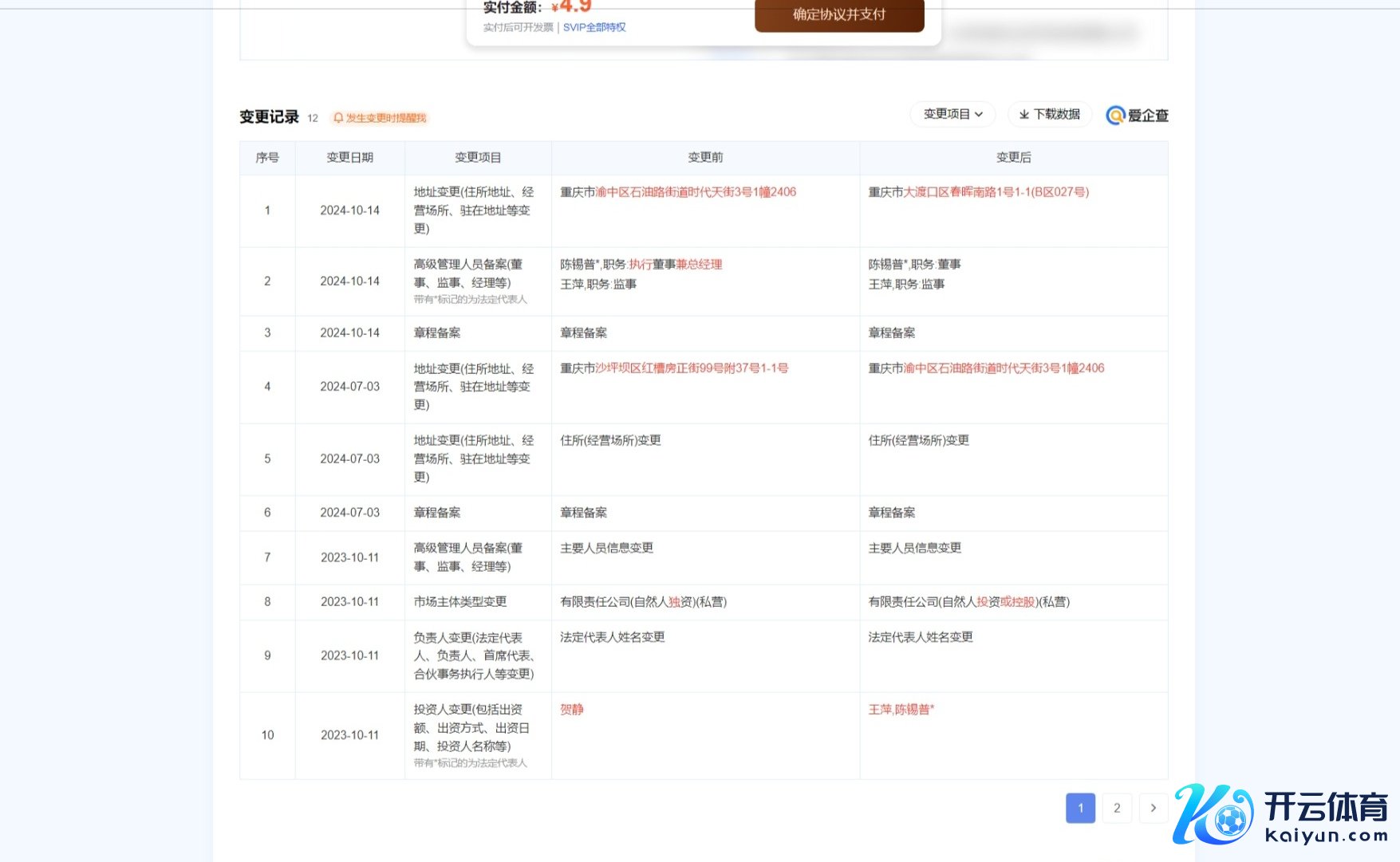Select page 2 in pagination
The width and height of the screenshot is (1400, 862).
pyautogui.click(x=1117, y=808)
